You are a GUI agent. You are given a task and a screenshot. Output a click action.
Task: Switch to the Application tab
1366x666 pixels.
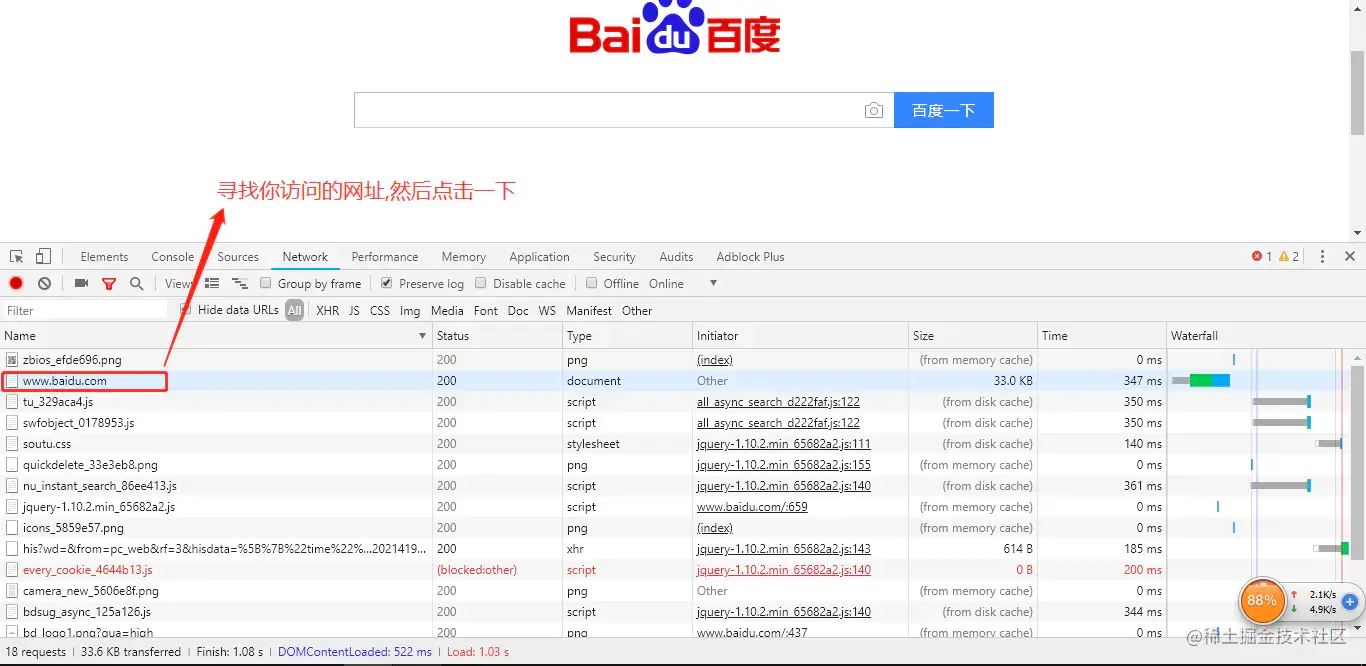(539, 257)
